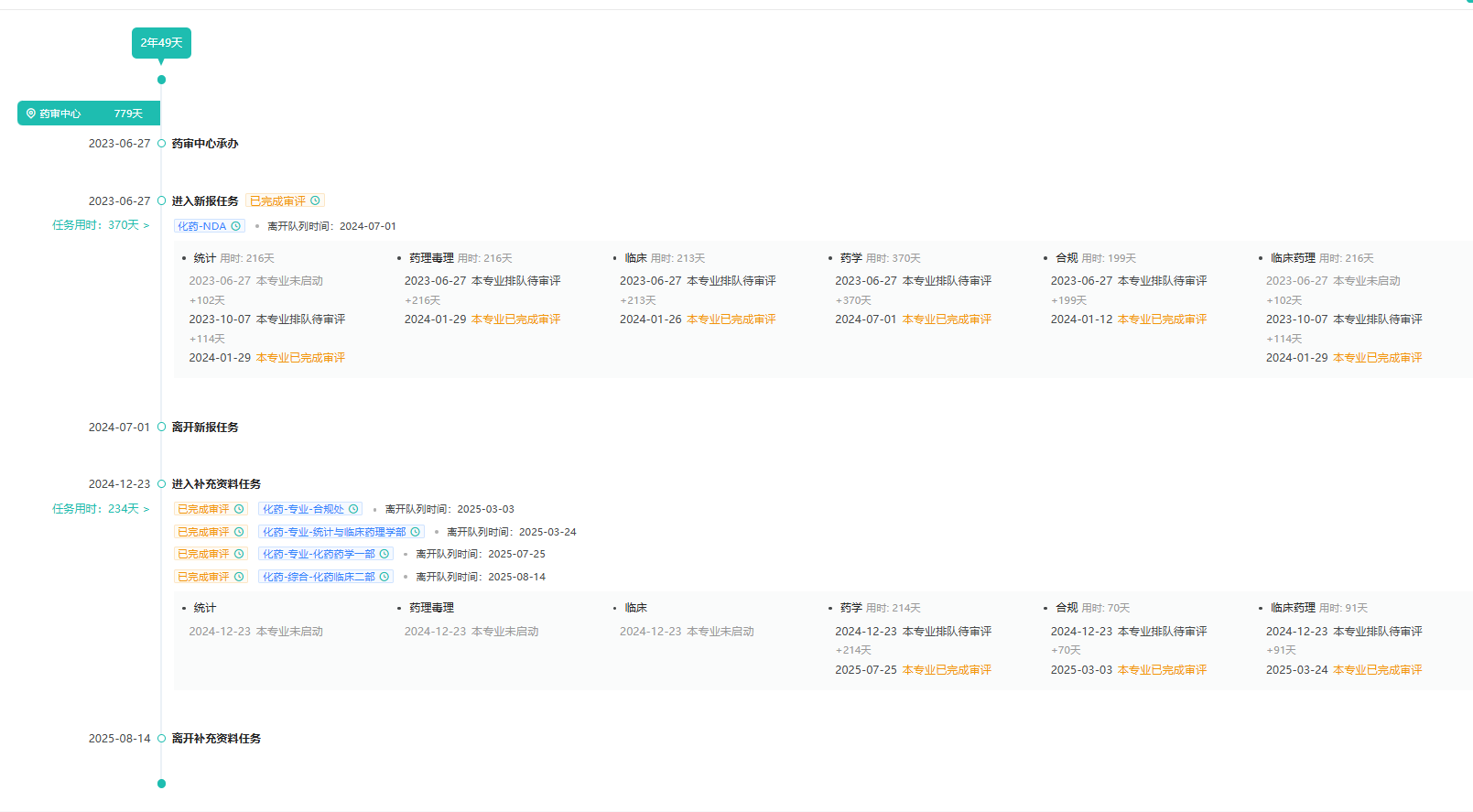The height and width of the screenshot is (812, 1473).
Task: Click clock icon in 已完成审评 tag beside 化药-专业-合规处
Action: [239, 509]
